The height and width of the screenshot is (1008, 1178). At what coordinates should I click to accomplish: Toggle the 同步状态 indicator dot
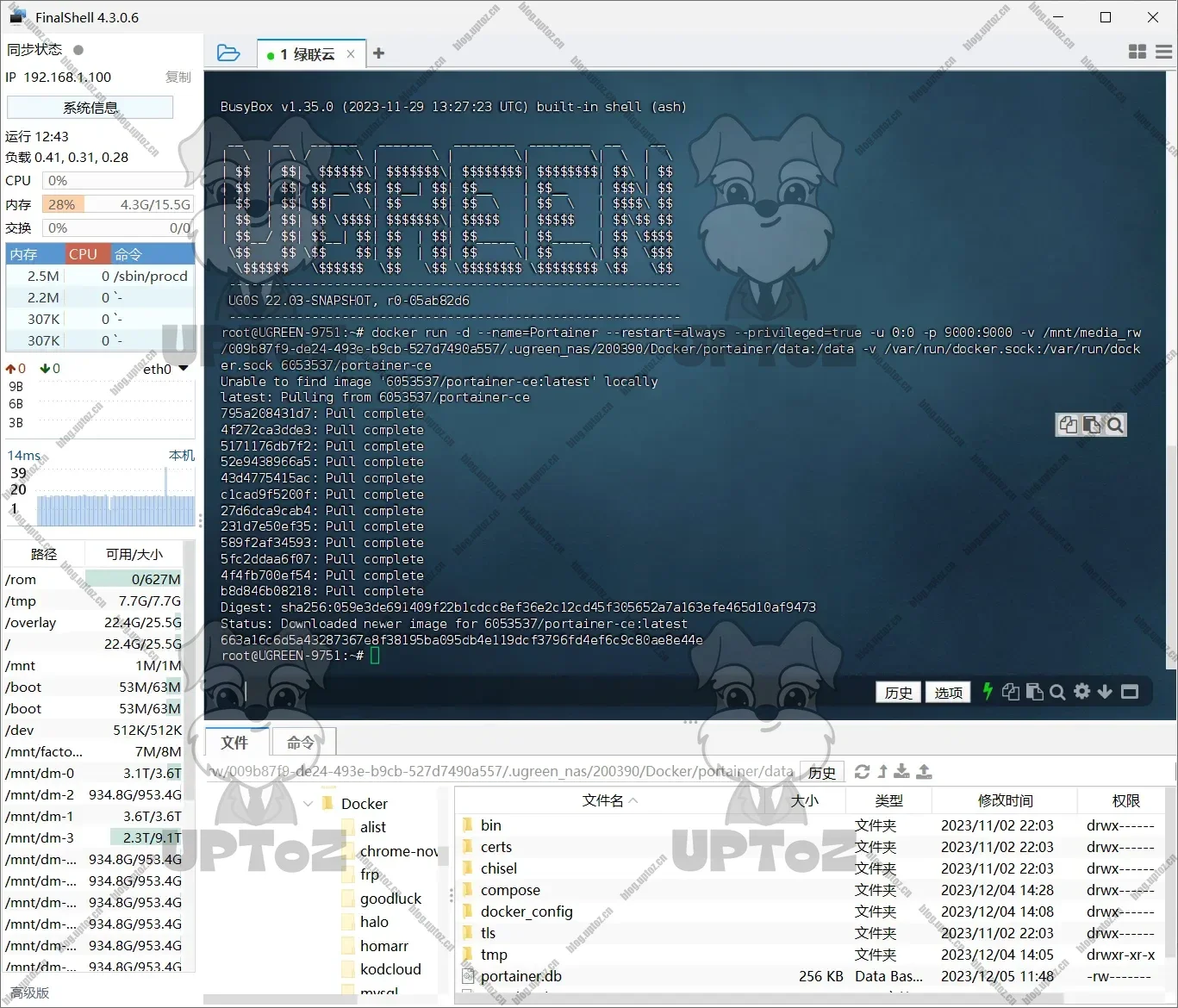[x=78, y=50]
